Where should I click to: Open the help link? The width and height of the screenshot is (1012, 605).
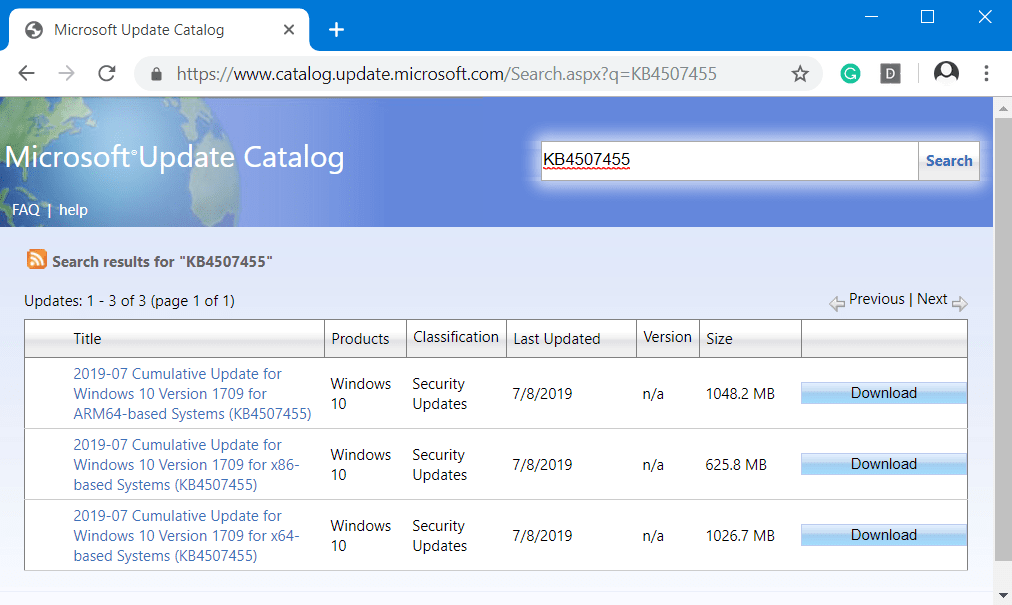(73, 210)
